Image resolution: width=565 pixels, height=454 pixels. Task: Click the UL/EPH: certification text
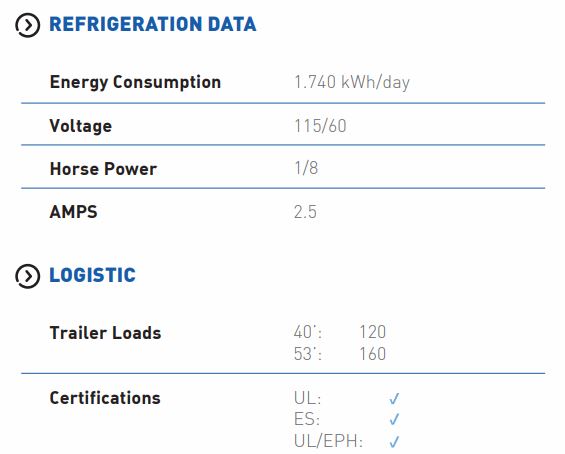328,441
